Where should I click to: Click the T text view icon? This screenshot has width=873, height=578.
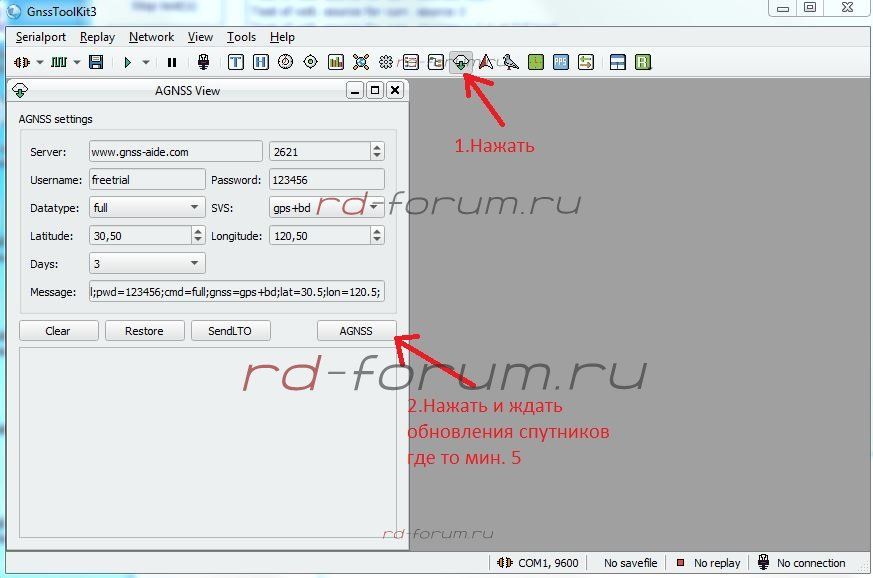[x=236, y=62]
